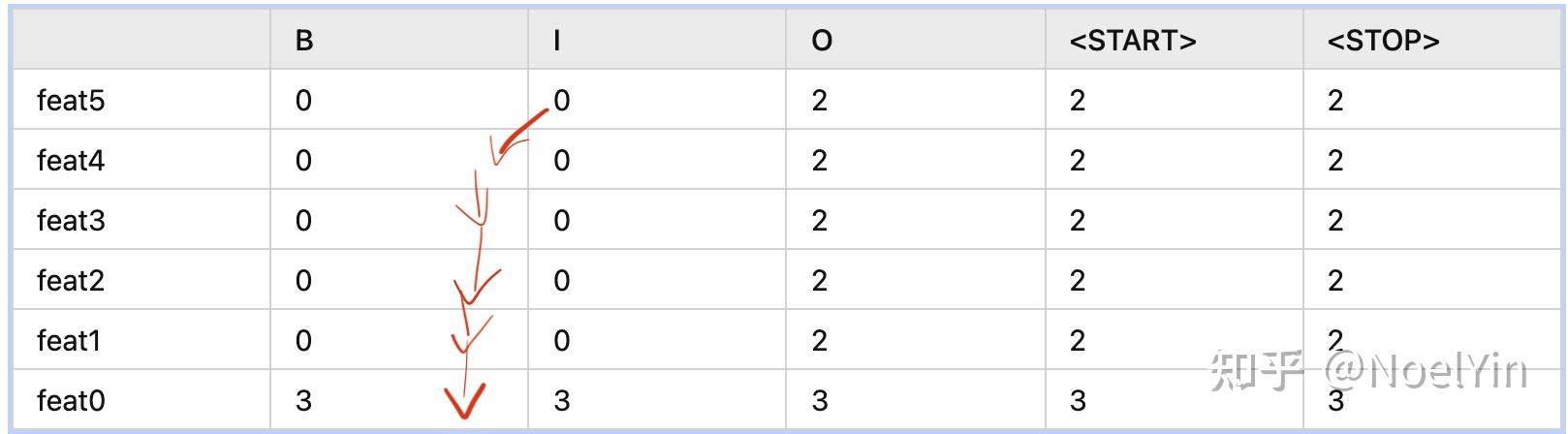1568x434 pixels.
Task: Click feat5 value in the O column
Action: pos(820,101)
